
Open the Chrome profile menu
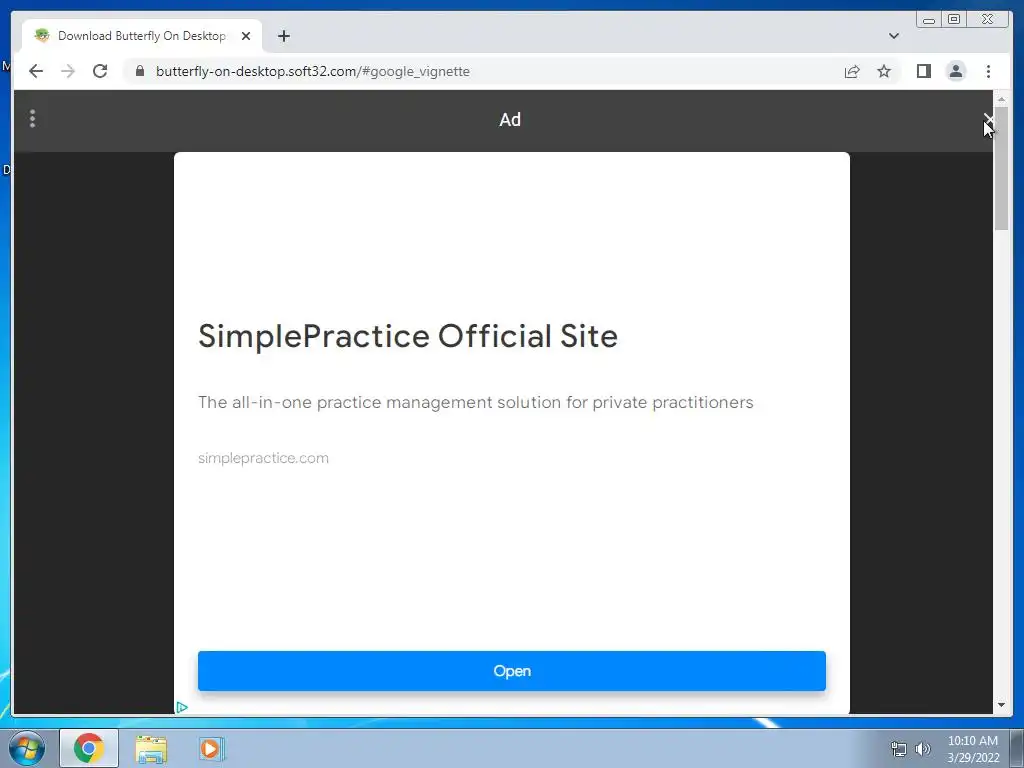click(x=955, y=71)
